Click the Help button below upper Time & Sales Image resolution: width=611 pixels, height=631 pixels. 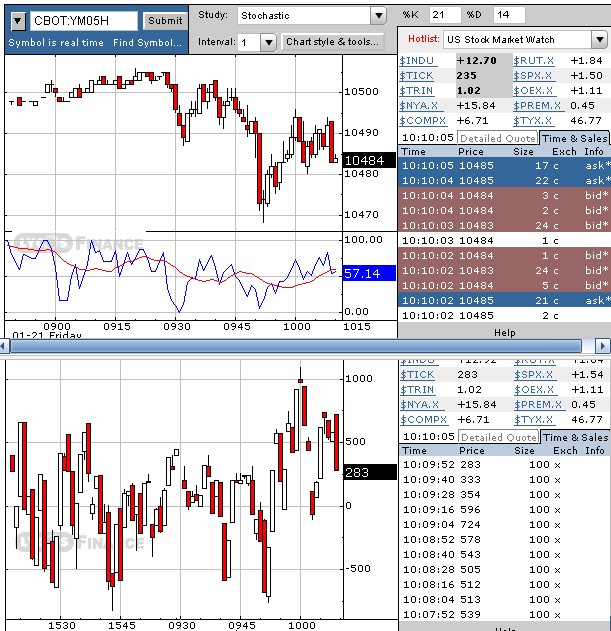504,332
